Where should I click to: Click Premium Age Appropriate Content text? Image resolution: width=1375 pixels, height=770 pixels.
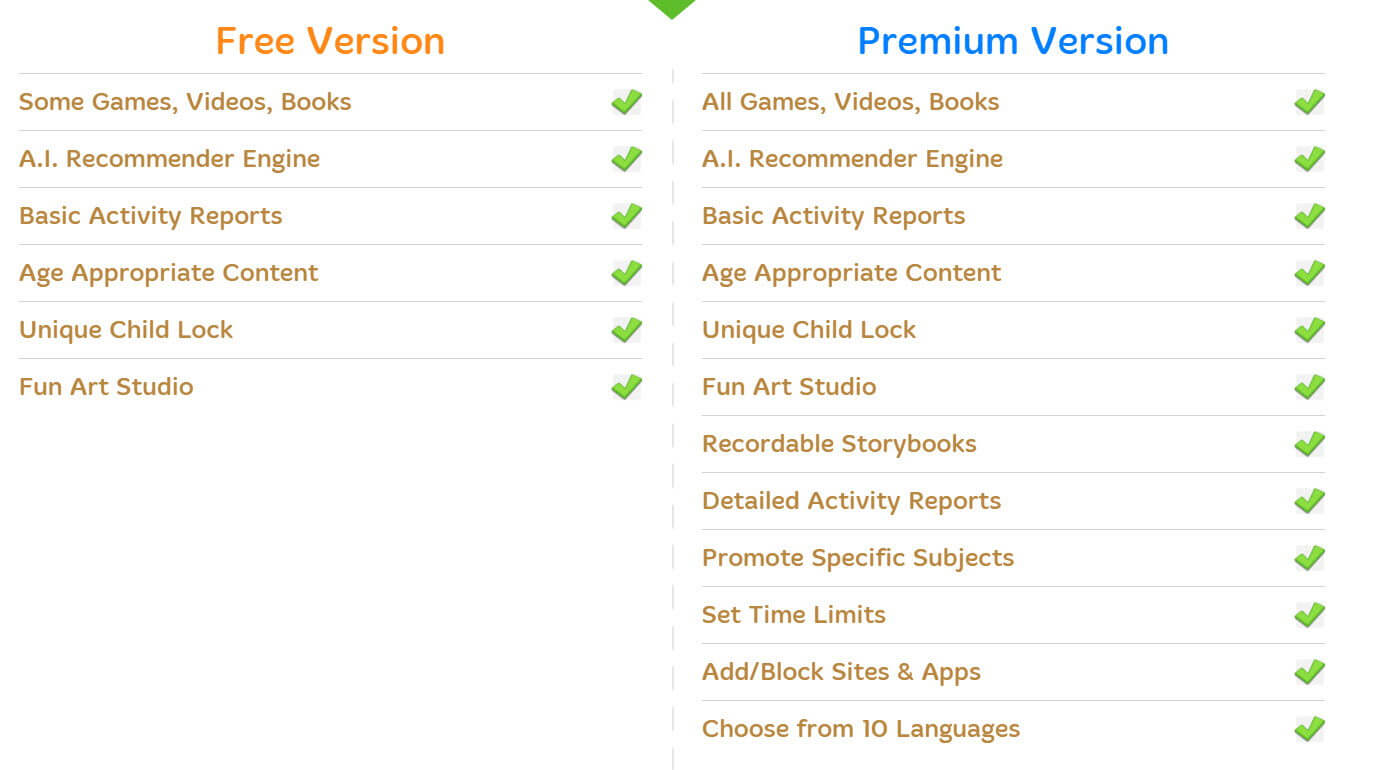(852, 273)
